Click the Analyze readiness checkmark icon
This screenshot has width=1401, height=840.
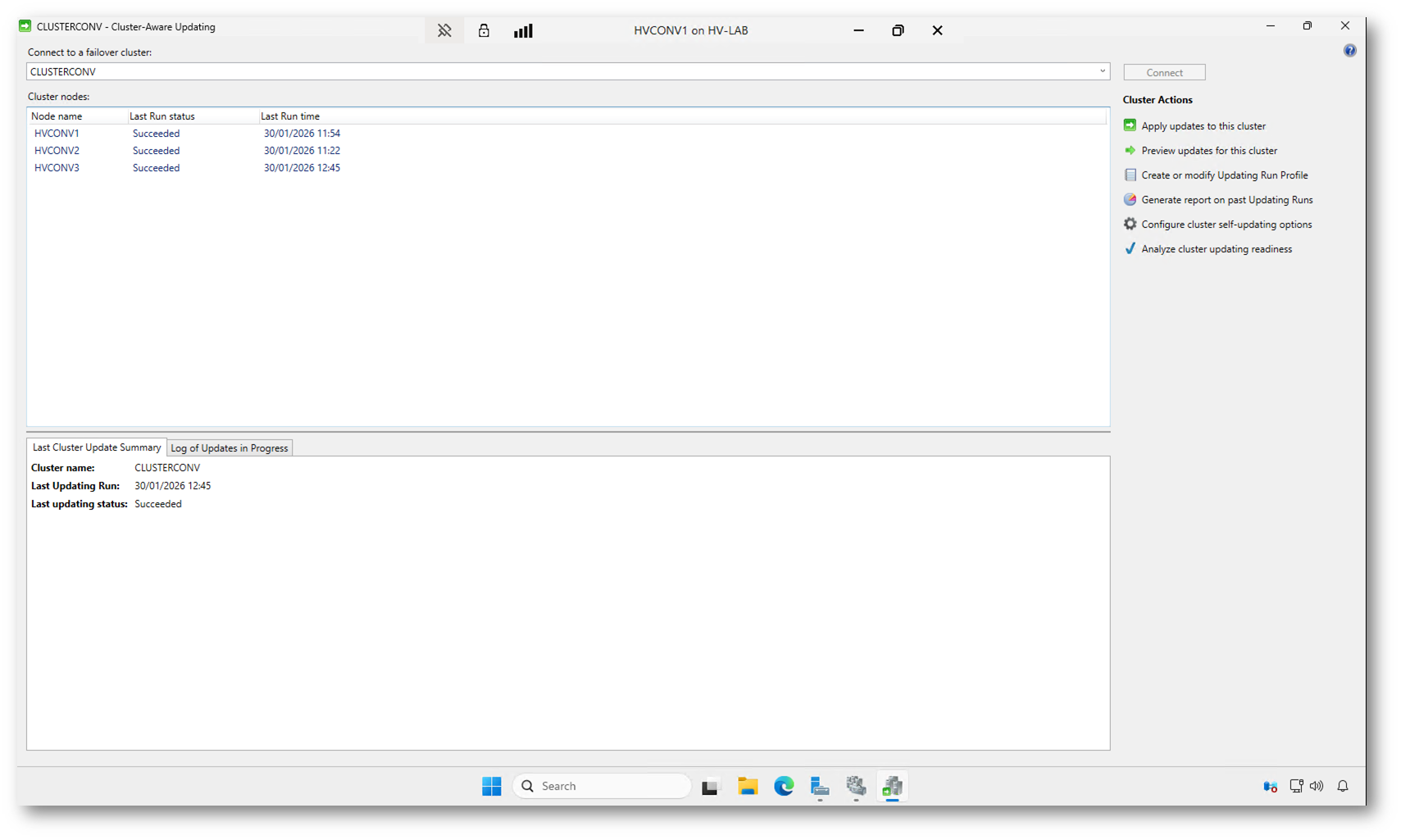(x=1130, y=248)
